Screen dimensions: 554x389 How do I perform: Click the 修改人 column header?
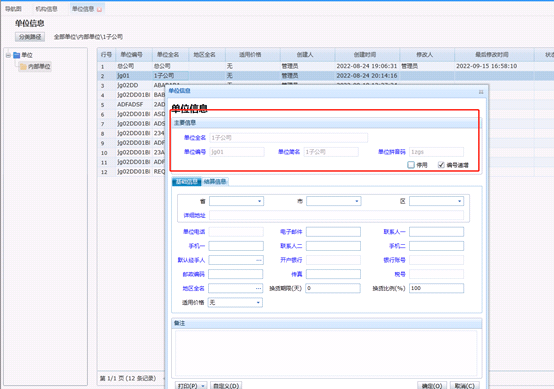(427, 55)
